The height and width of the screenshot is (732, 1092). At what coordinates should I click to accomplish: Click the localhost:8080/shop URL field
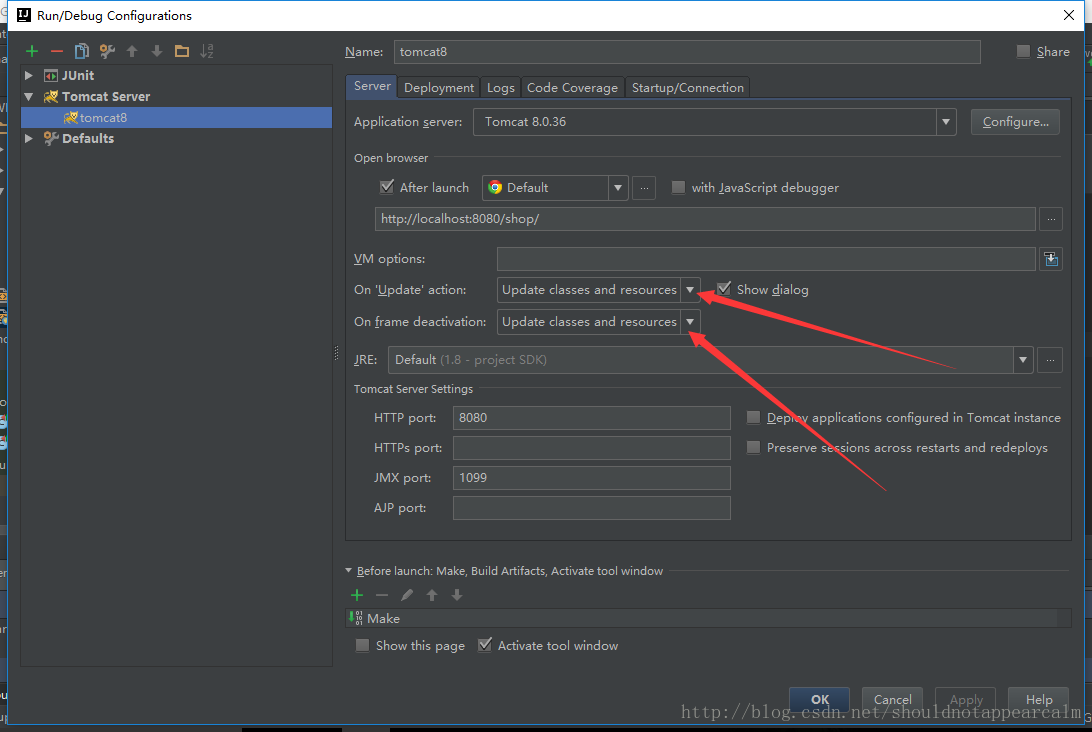[x=705, y=219]
